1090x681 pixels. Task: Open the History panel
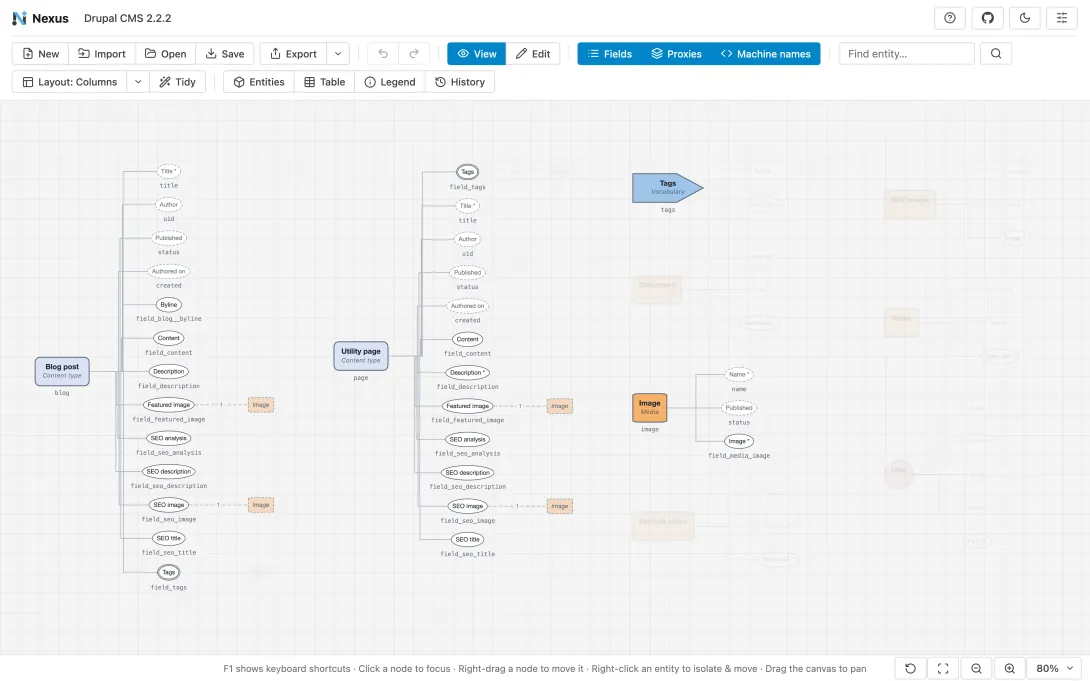coord(459,82)
